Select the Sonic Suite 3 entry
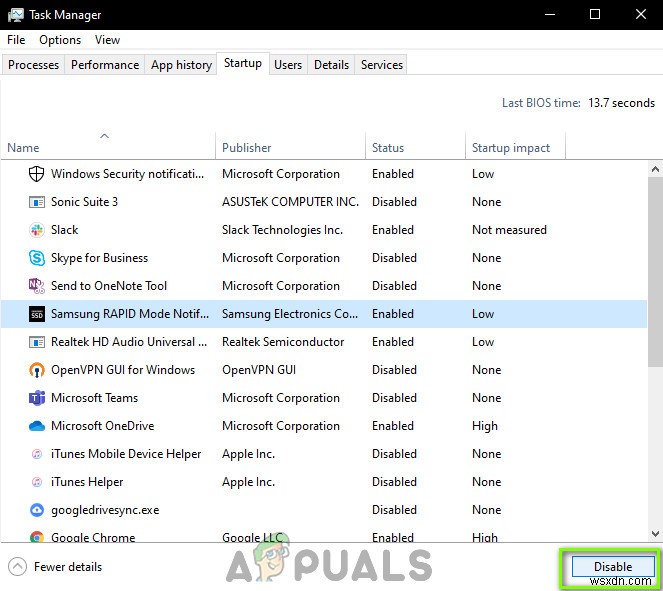This screenshot has width=663, height=591. pos(85,202)
